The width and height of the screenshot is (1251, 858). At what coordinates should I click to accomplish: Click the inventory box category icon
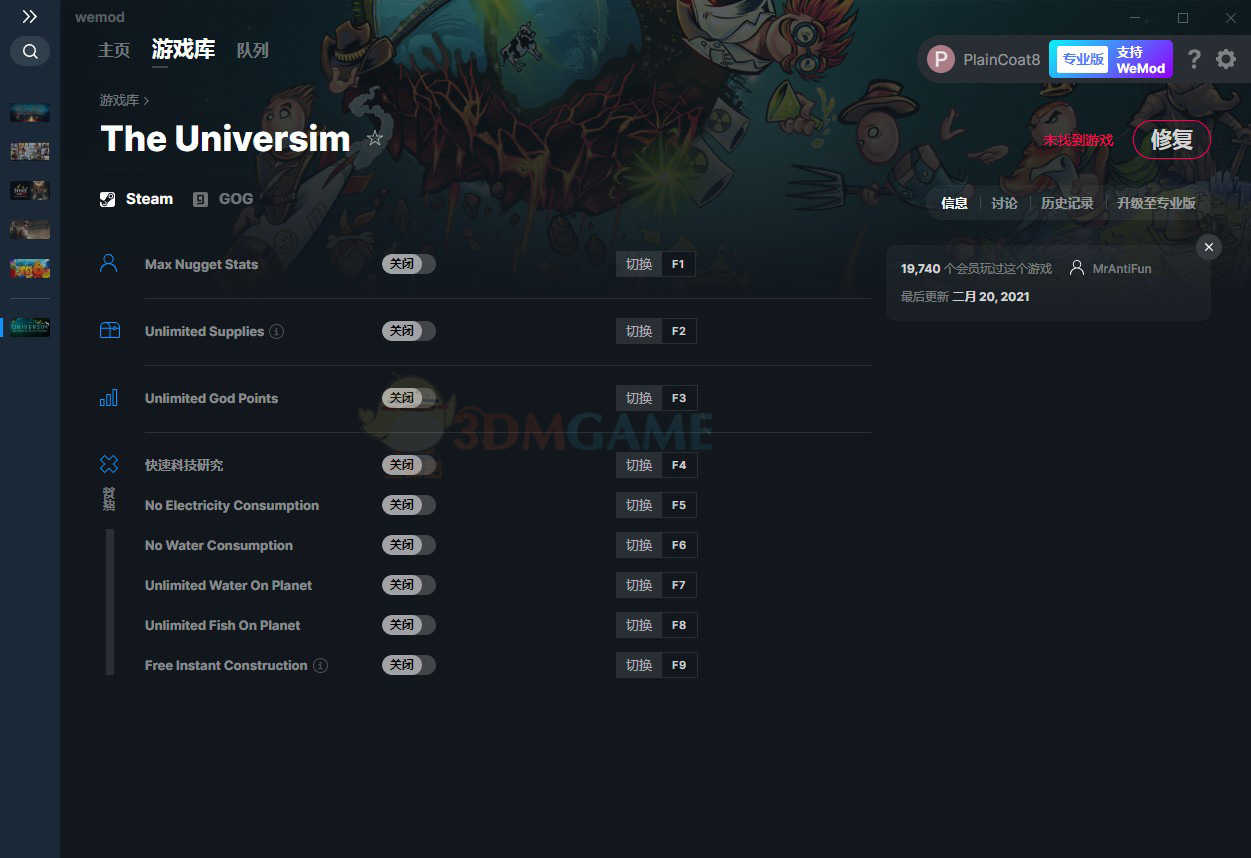point(109,330)
